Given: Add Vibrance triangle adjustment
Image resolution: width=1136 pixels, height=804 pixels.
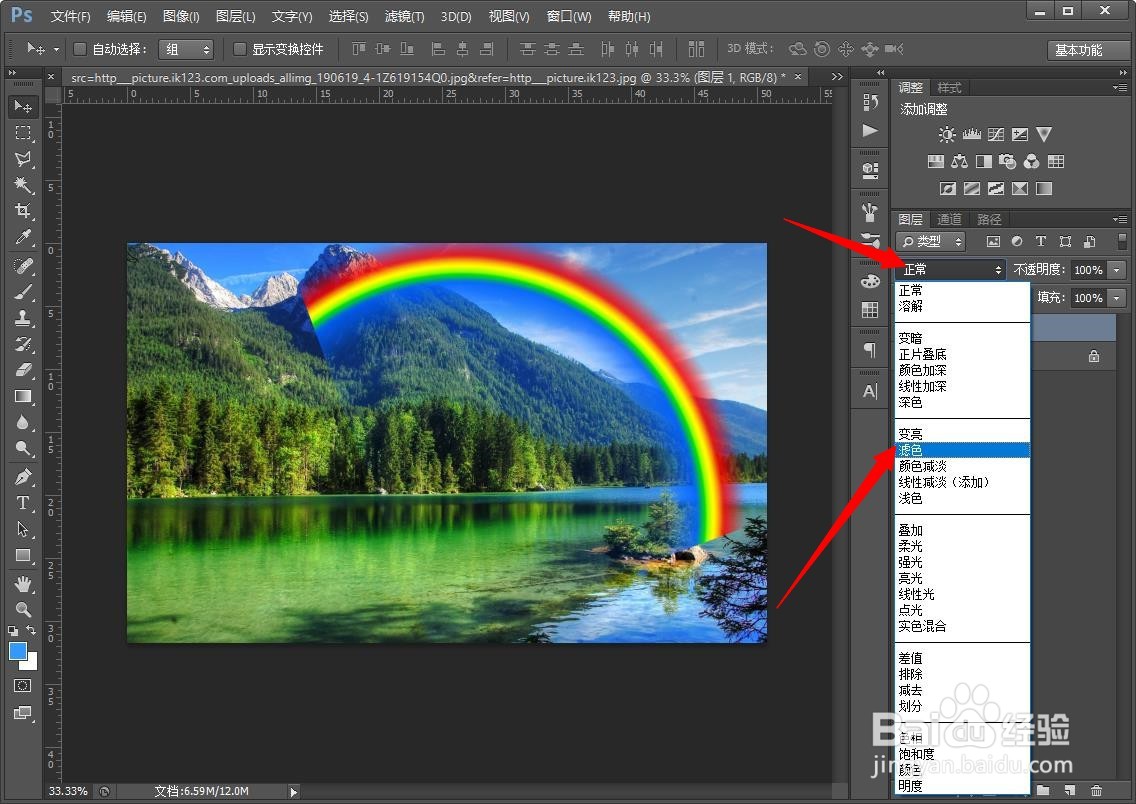Looking at the screenshot, I should (1044, 134).
